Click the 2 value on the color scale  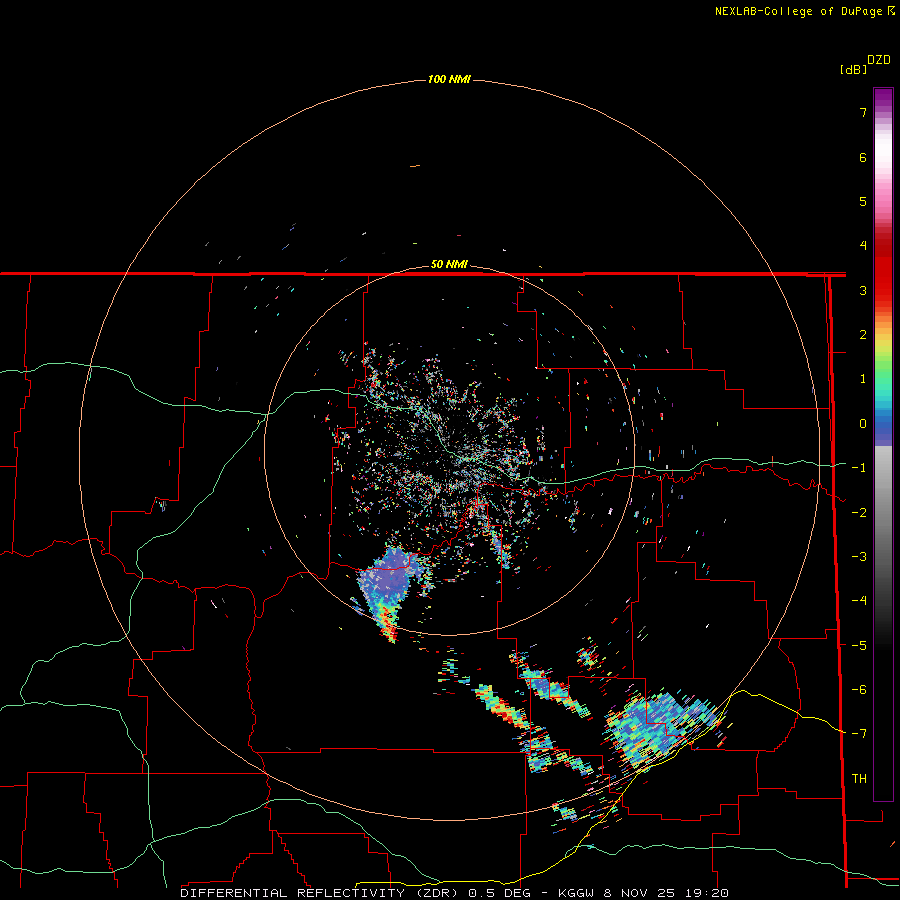coord(863,335)
